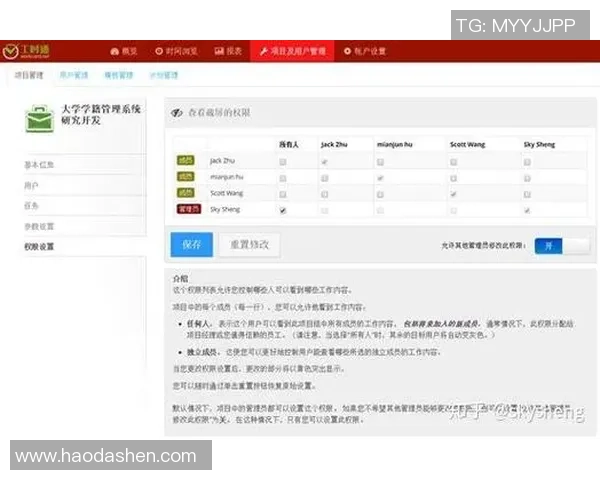This screenshot has width=600, height=480.
Task: Toggle the 开 switch for admin modification
Action: click(562, 245)
